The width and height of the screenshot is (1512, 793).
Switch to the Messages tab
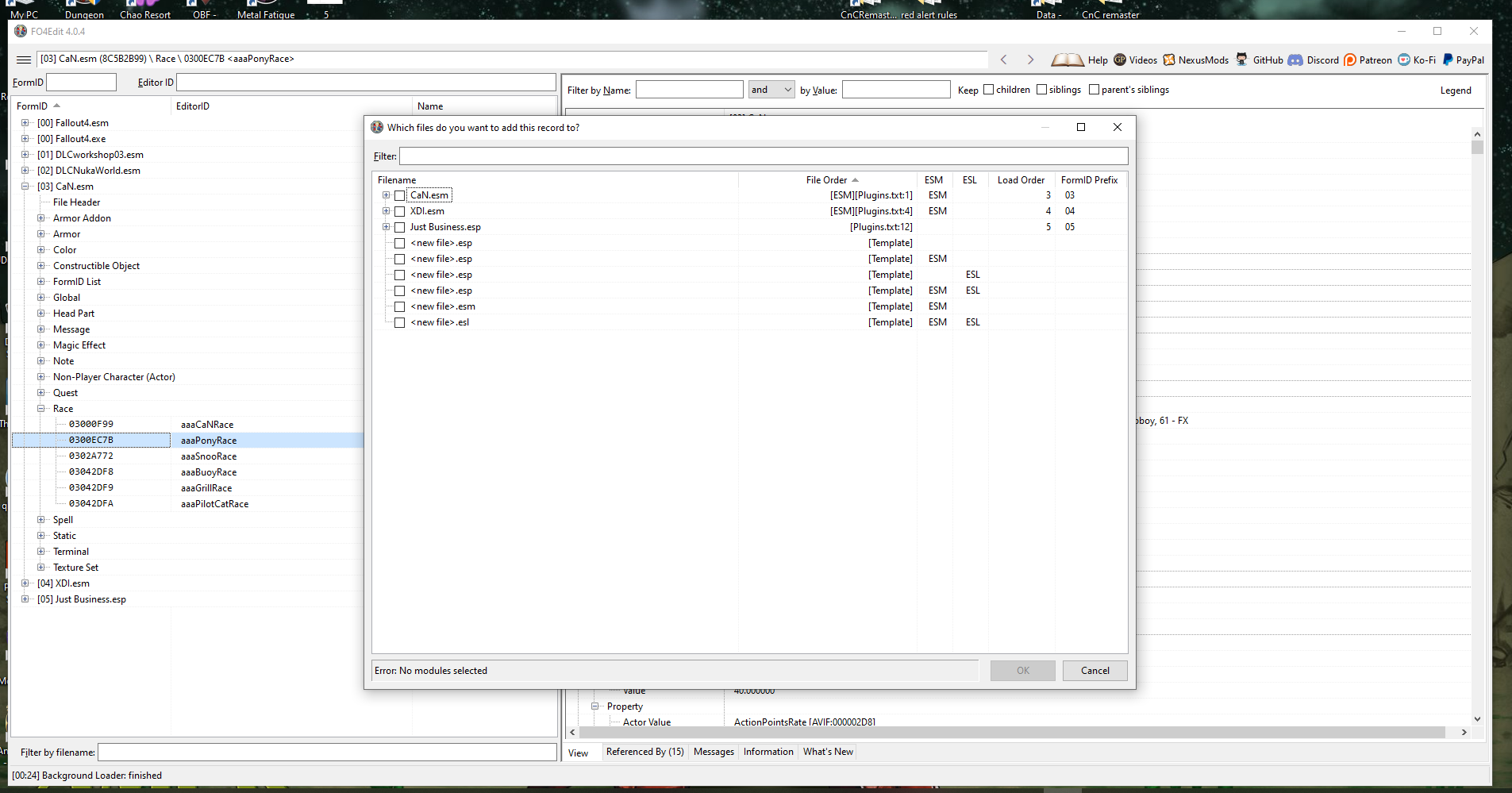coord(714,752)
